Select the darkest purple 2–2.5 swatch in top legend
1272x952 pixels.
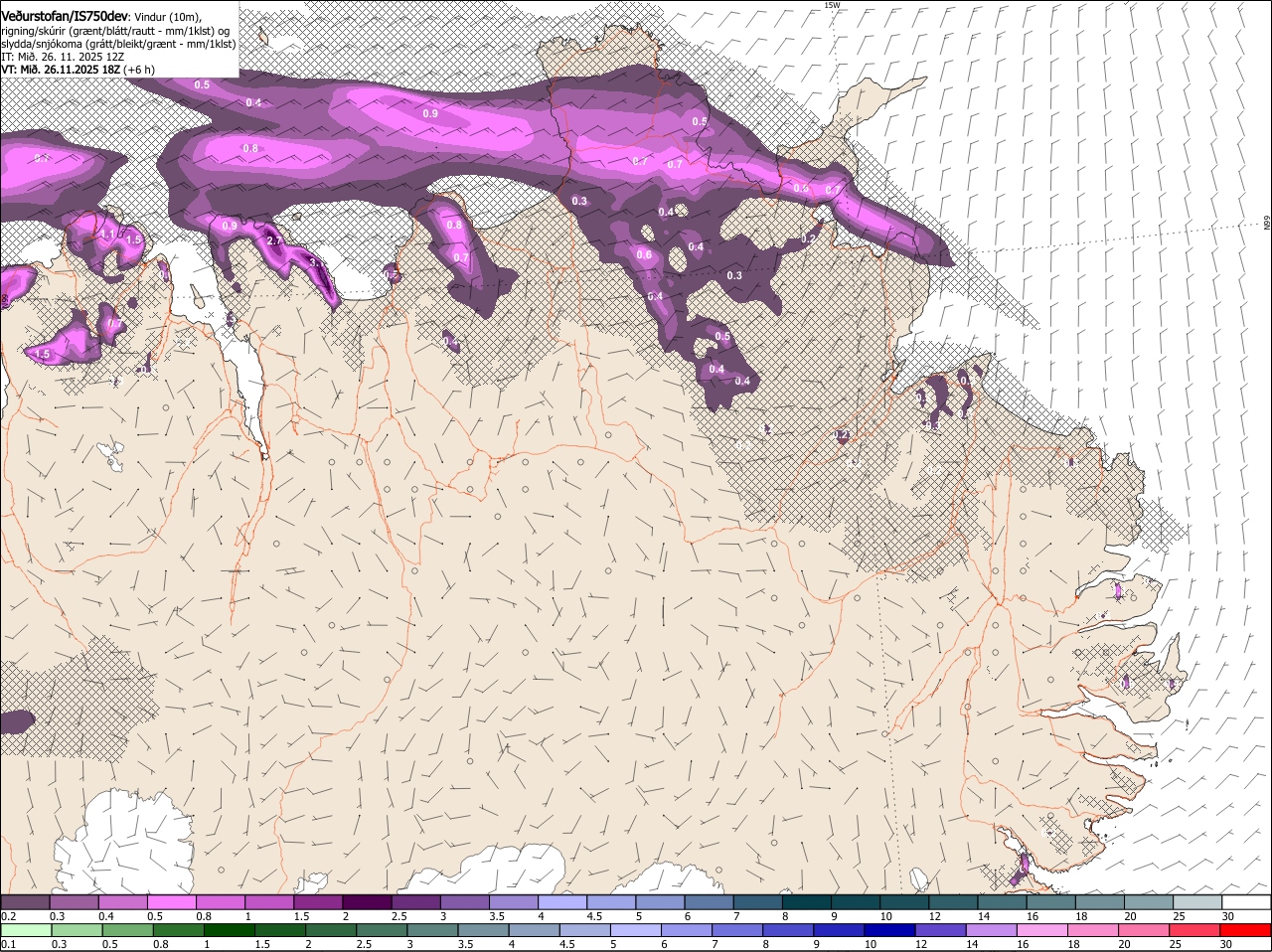coord(365,901)
